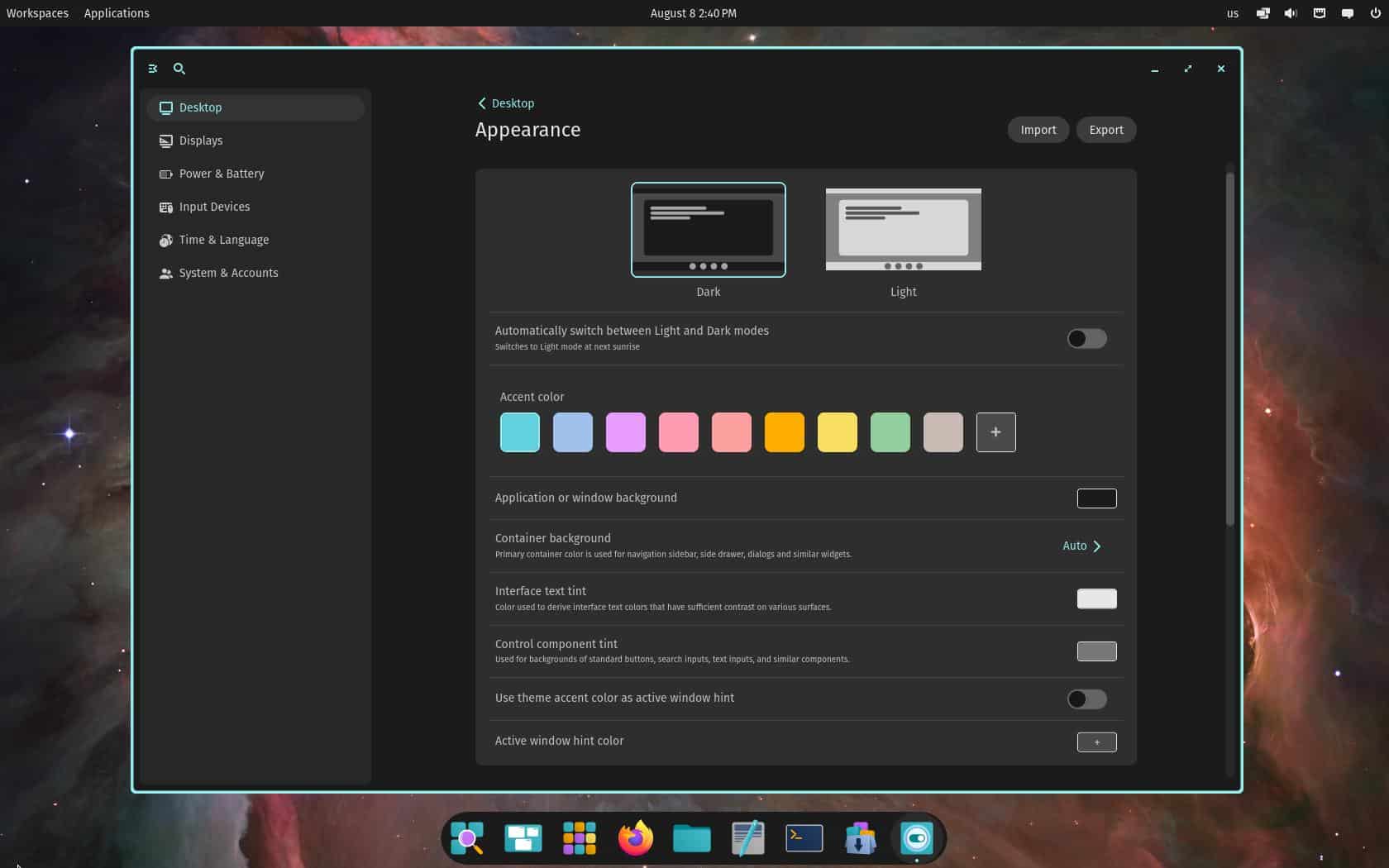This screenshot has height=868, width=1389.
Task: Select the Light appearance mode
Action: [x=903, y=230]
